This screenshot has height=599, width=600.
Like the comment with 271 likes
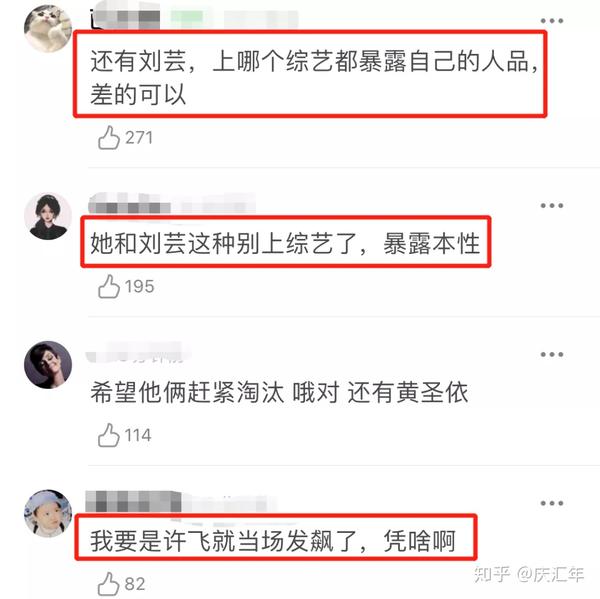click(109, 138)
